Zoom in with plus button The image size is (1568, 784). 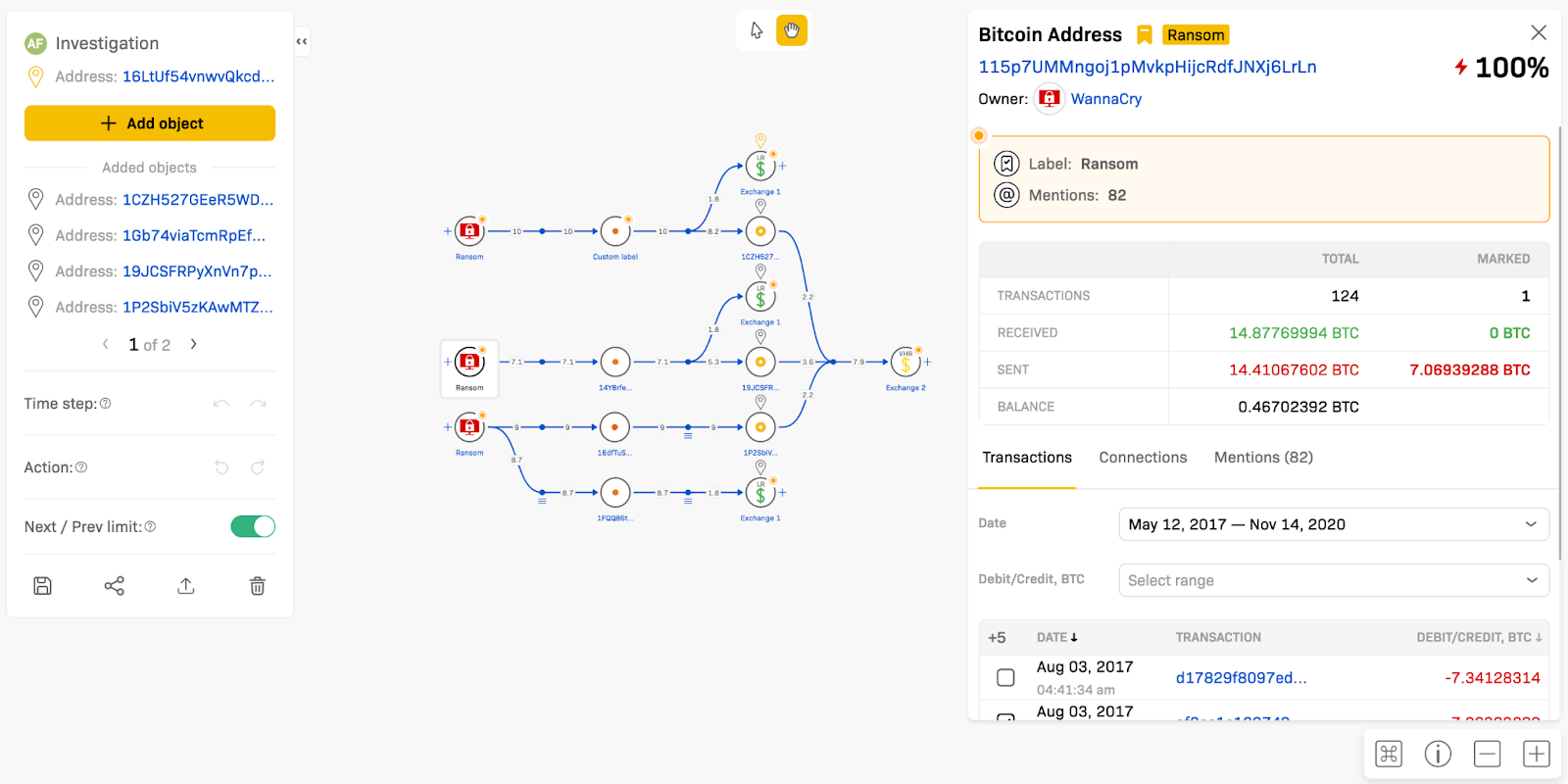1536,754
